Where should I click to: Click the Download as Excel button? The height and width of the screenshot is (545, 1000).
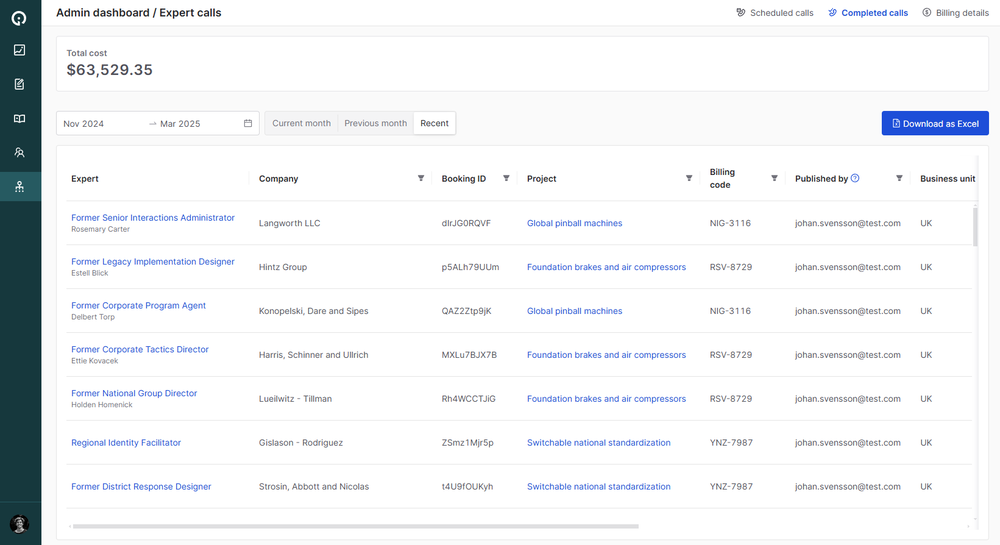[935, 124]
